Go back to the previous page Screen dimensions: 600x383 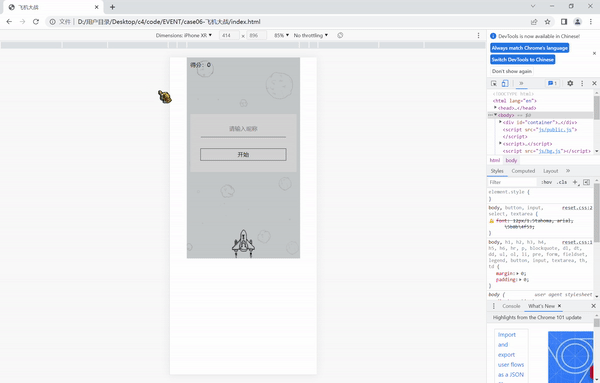pyautogui.click(x=9, y=22)
